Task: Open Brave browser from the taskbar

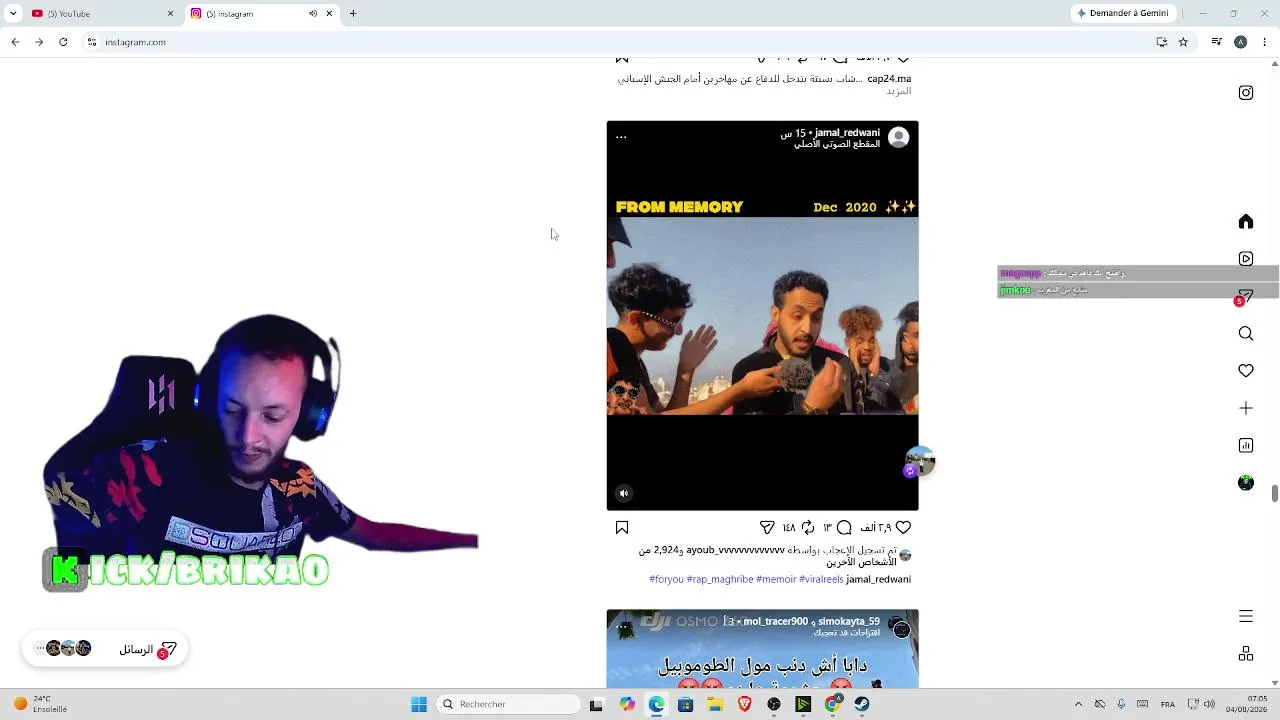Action: [x=744, y=704]
